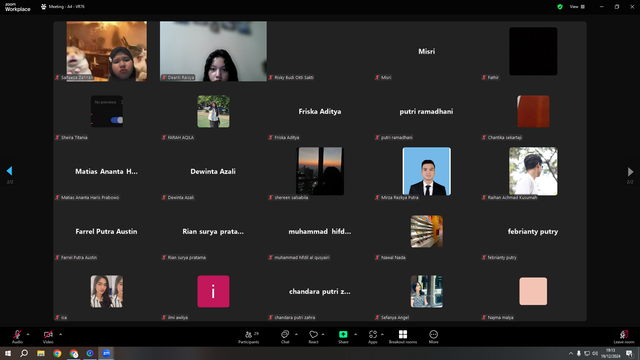Open the Chat panel
Viewport: 640px width, 360px height.
(285, 337)
